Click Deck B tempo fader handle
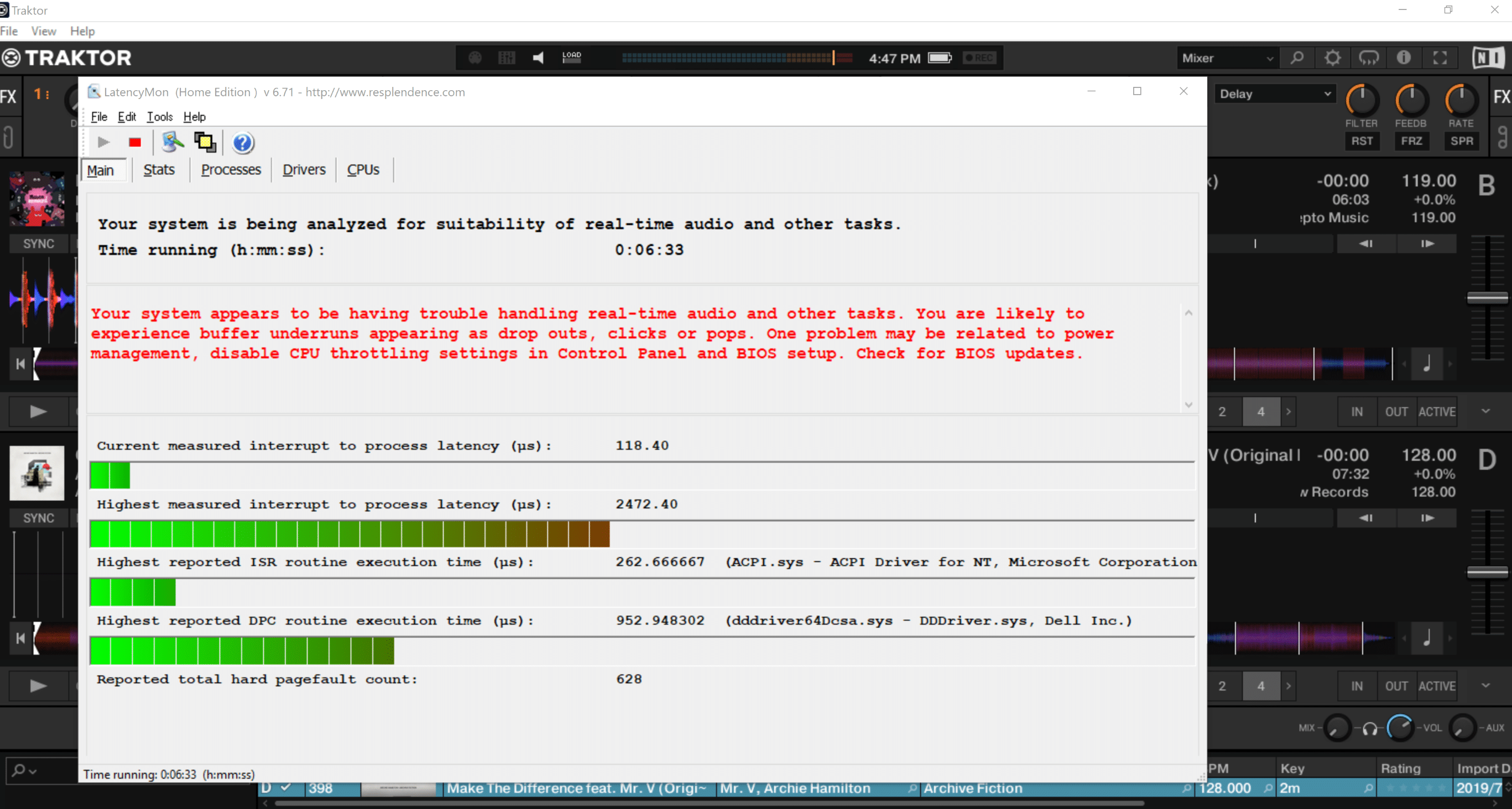The image size is (1512, 809). pos(1487,298)
